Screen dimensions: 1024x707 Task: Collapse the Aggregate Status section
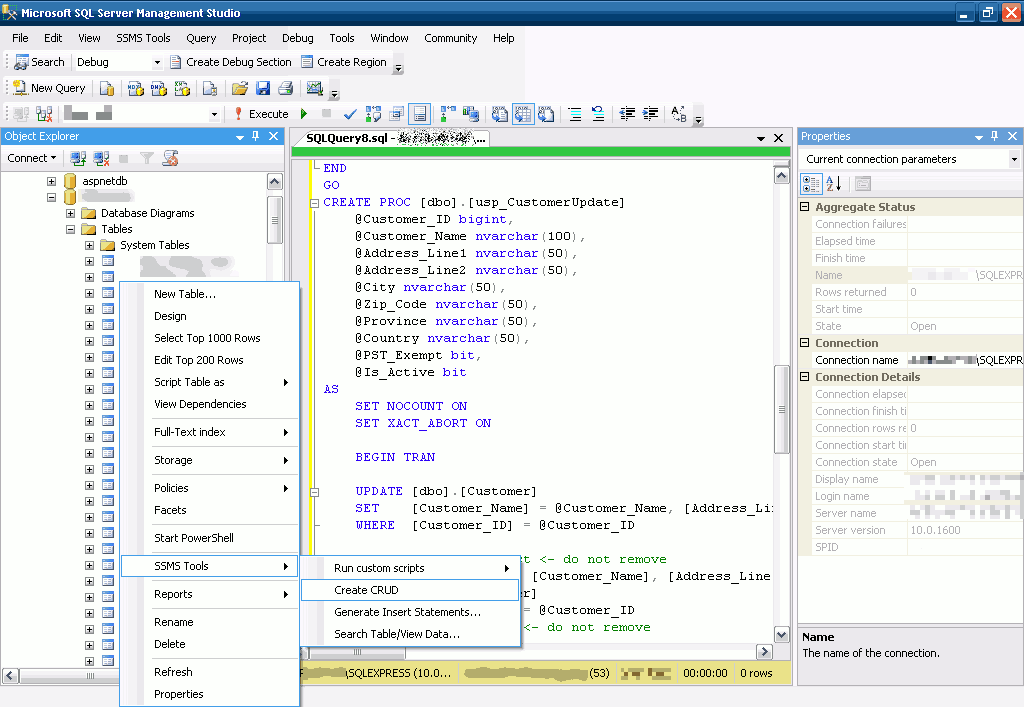point(805,207)
